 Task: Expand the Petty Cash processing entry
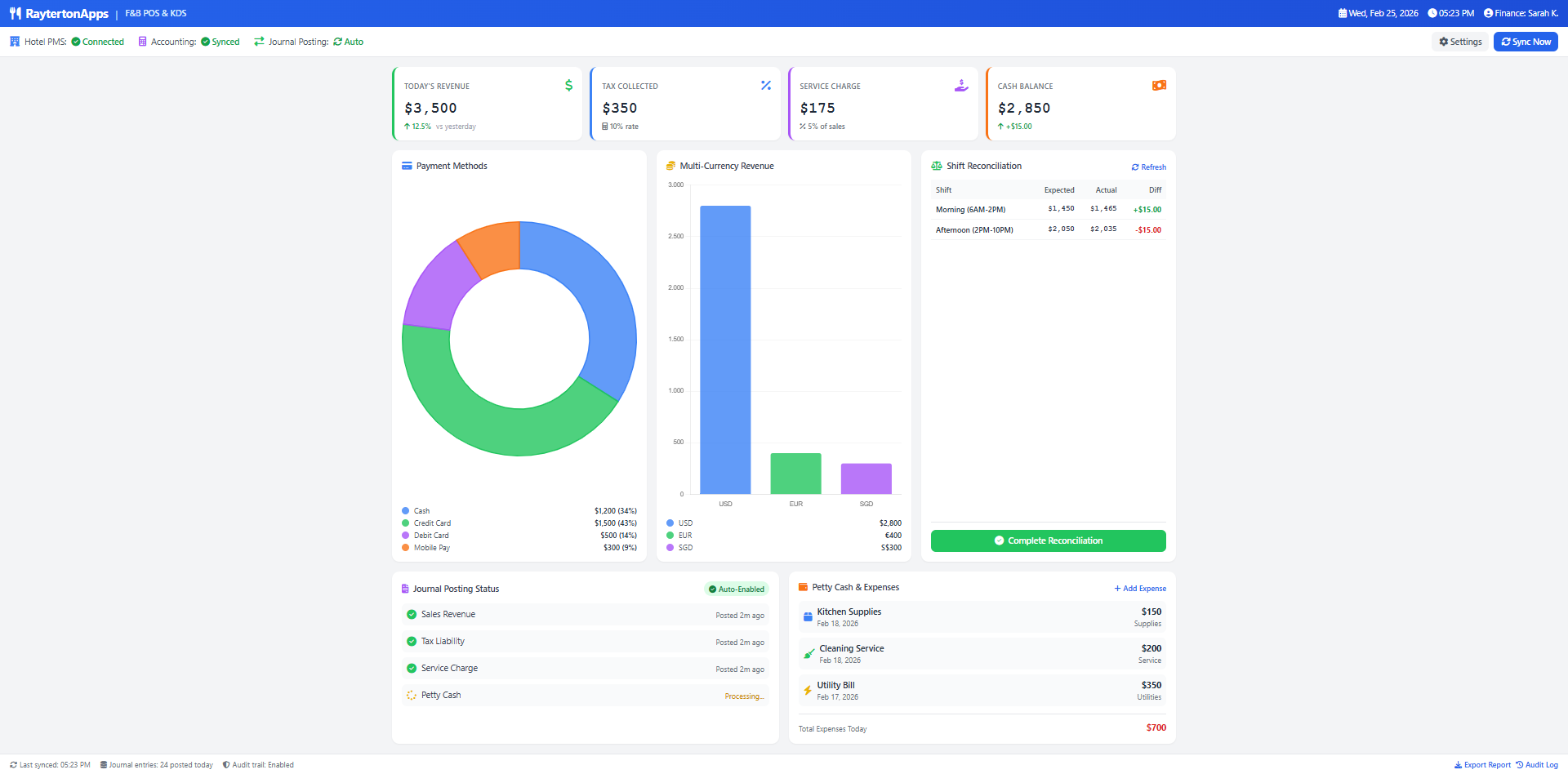click(585, 695)
